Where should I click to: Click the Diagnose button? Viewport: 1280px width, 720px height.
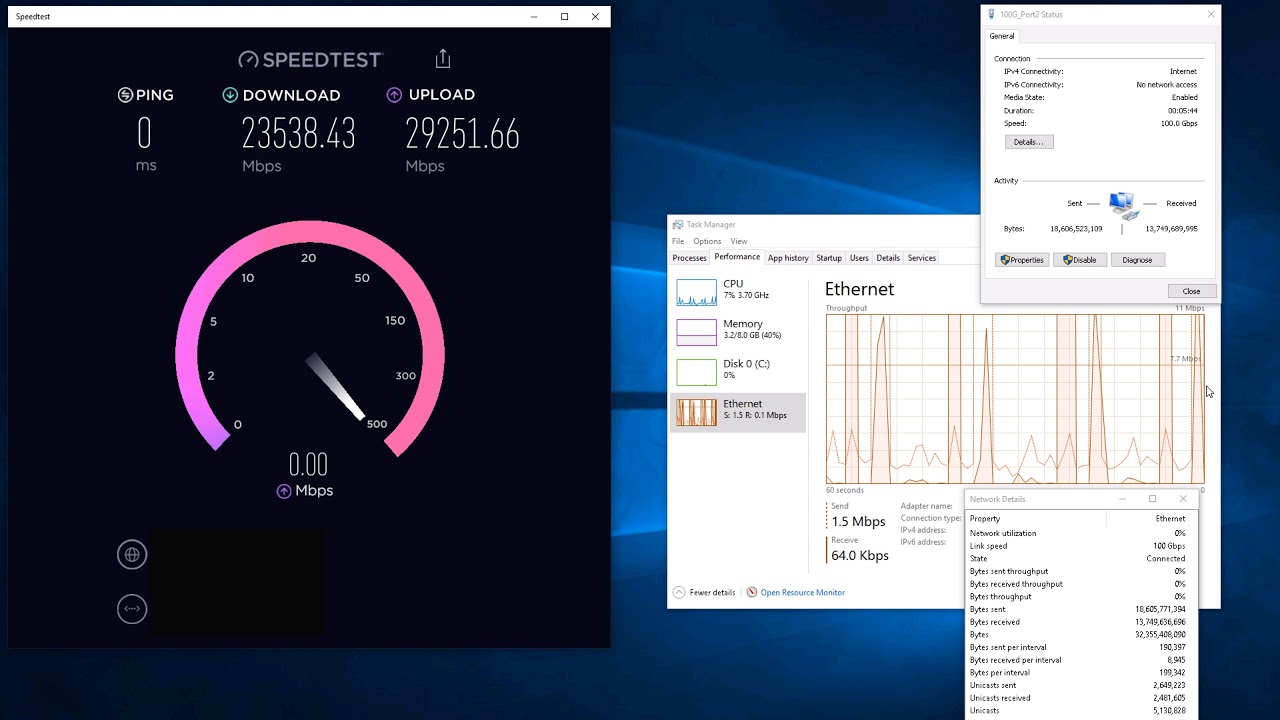1137,260
